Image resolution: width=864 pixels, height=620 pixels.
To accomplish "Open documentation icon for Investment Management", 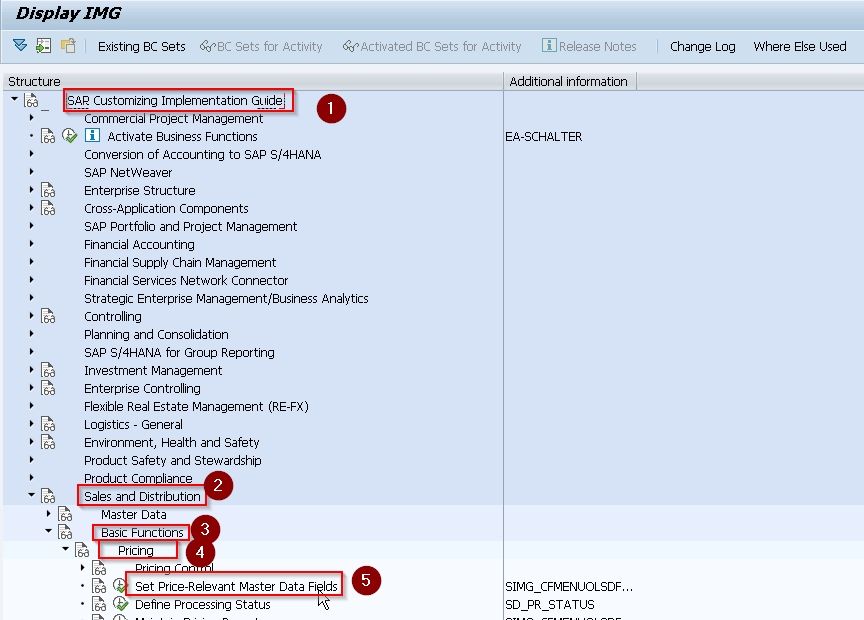I will (x=48, y=370).
